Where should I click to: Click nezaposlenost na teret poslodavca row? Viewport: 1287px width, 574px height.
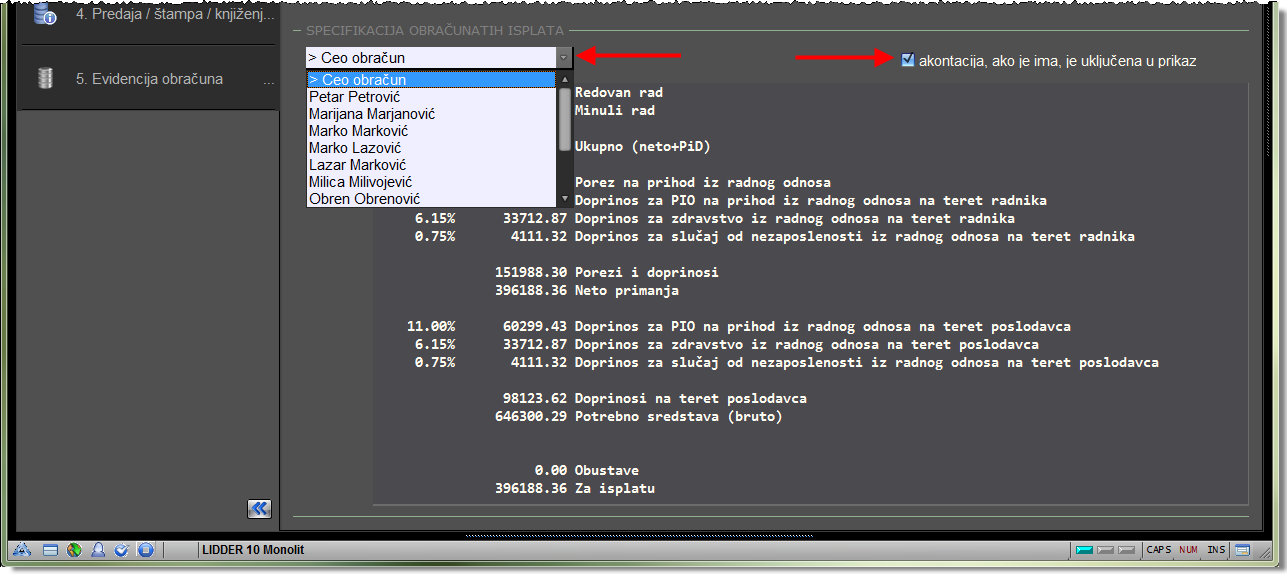[786, 363]
